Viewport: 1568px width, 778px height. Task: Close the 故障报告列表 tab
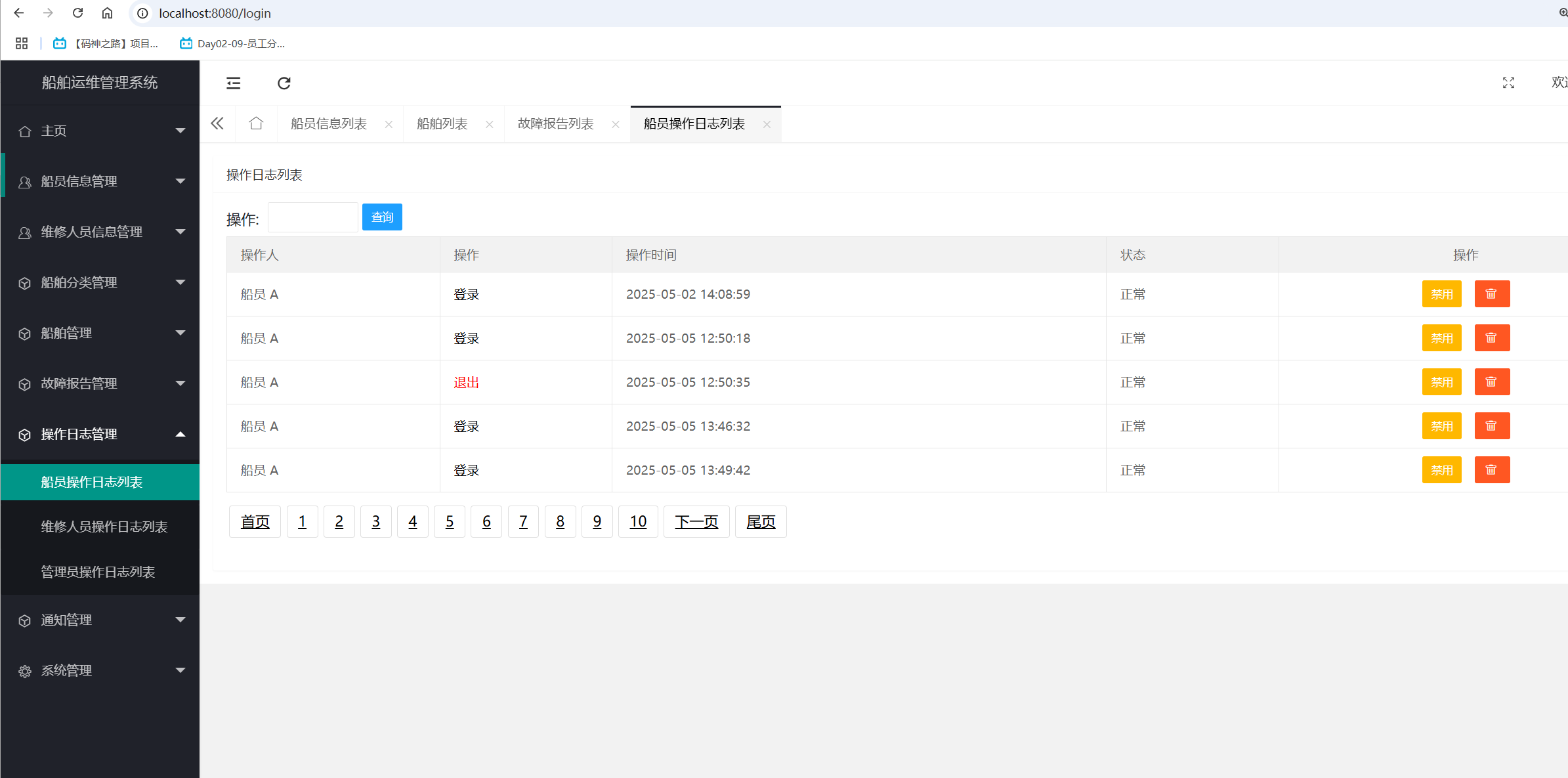(x=615, y=124)
